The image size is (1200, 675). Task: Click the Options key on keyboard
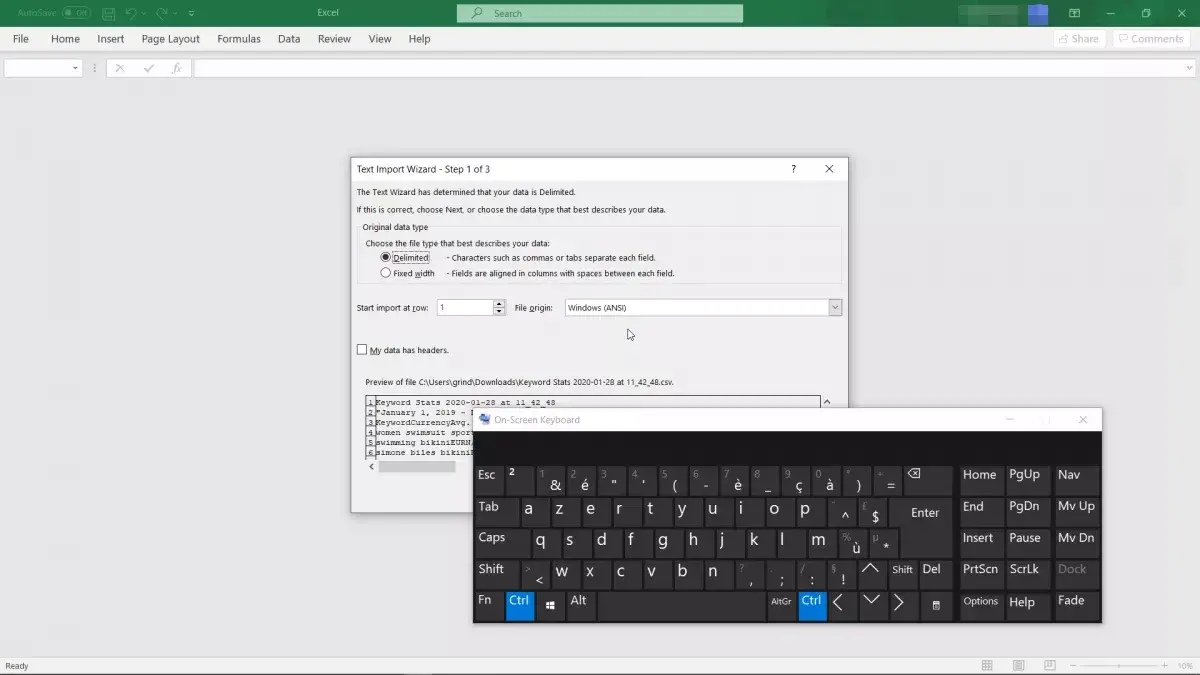coord(981,606)
